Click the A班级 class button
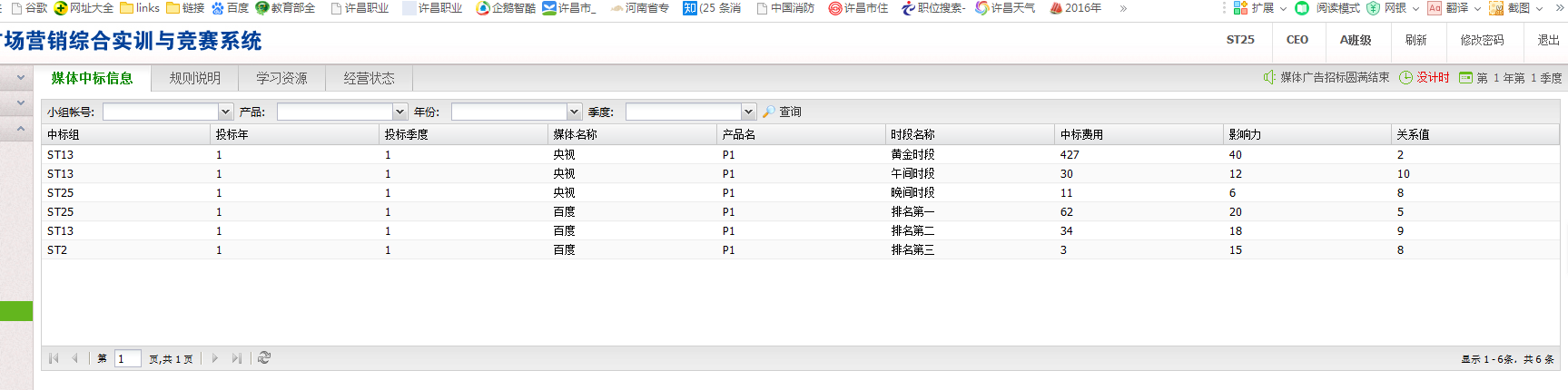Viewport: 1568px width, 390px height. click(1356, 40)
